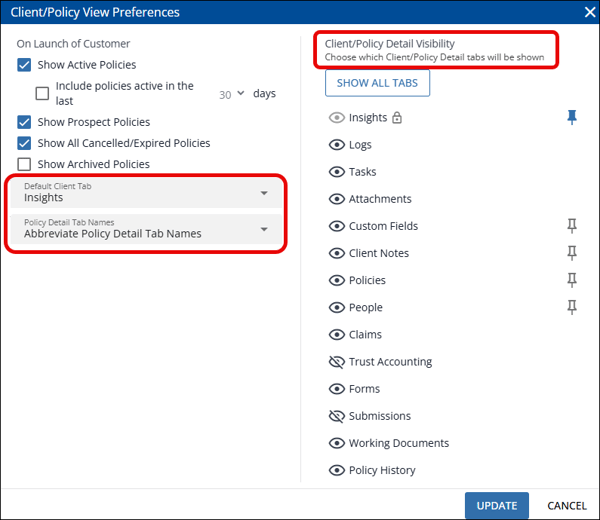Toggle visibility eye for Insights
This screenshot has width=600, height=520.
337,117
